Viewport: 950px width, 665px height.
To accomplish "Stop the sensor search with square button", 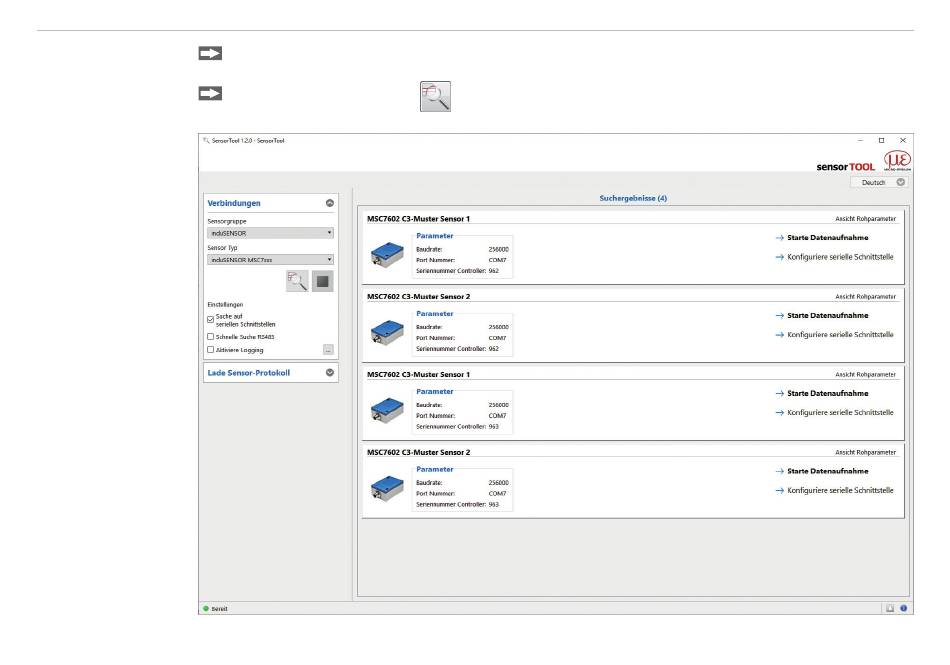I will pyautogui.click(x=323, y=281).
